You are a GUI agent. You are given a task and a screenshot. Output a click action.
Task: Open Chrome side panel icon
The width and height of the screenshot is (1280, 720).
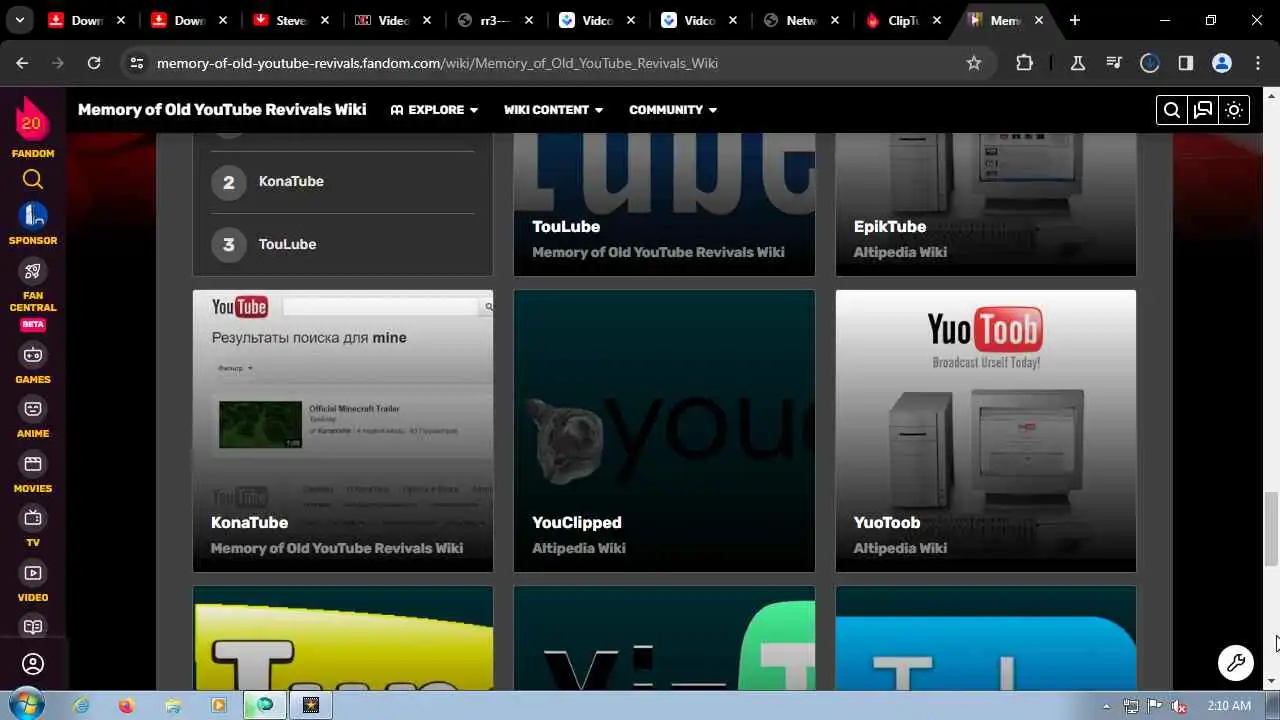[1186, 63]
